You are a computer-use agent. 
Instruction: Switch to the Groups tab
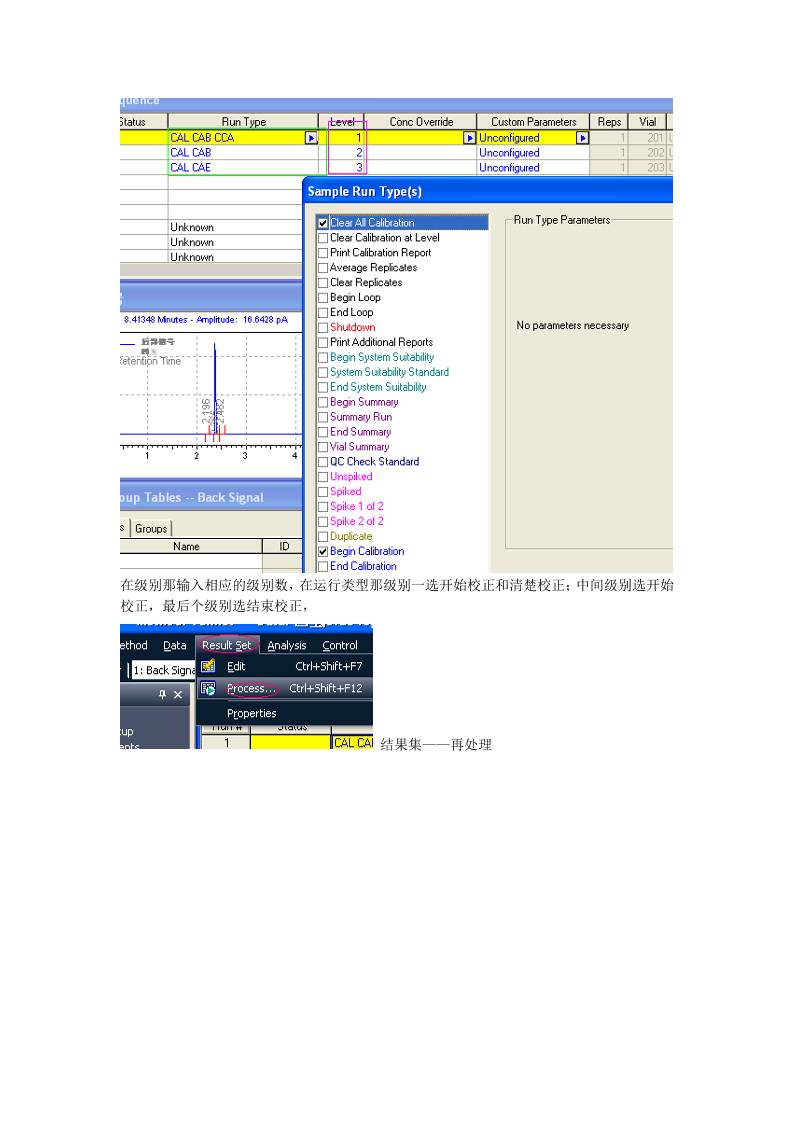coord(151,529)
